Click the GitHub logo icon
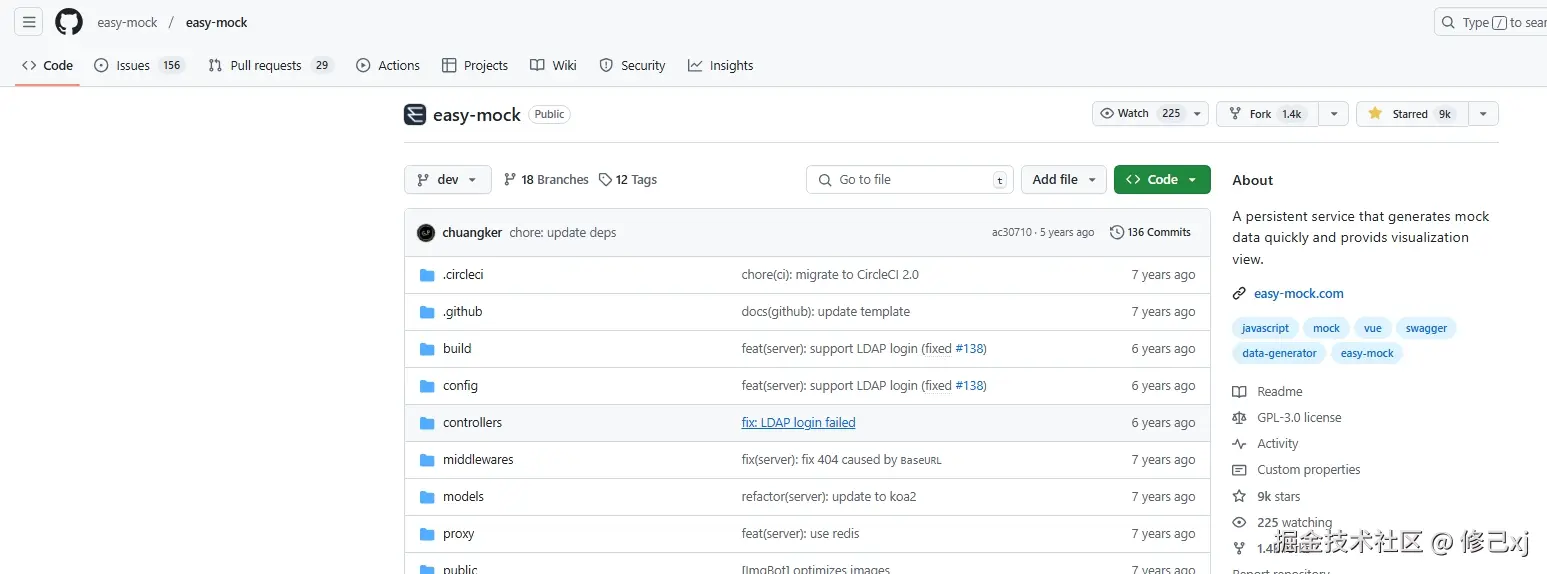Screen dimensions: 1547x574 click(69, 22)
